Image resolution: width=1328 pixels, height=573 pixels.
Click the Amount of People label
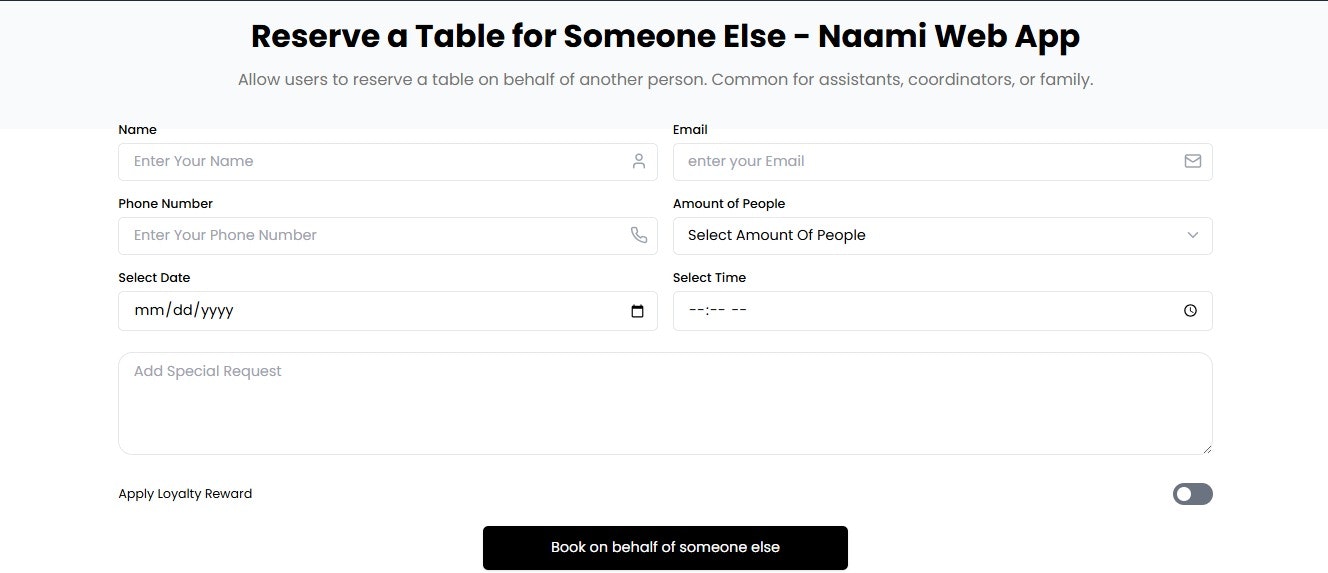click(729, 204)
